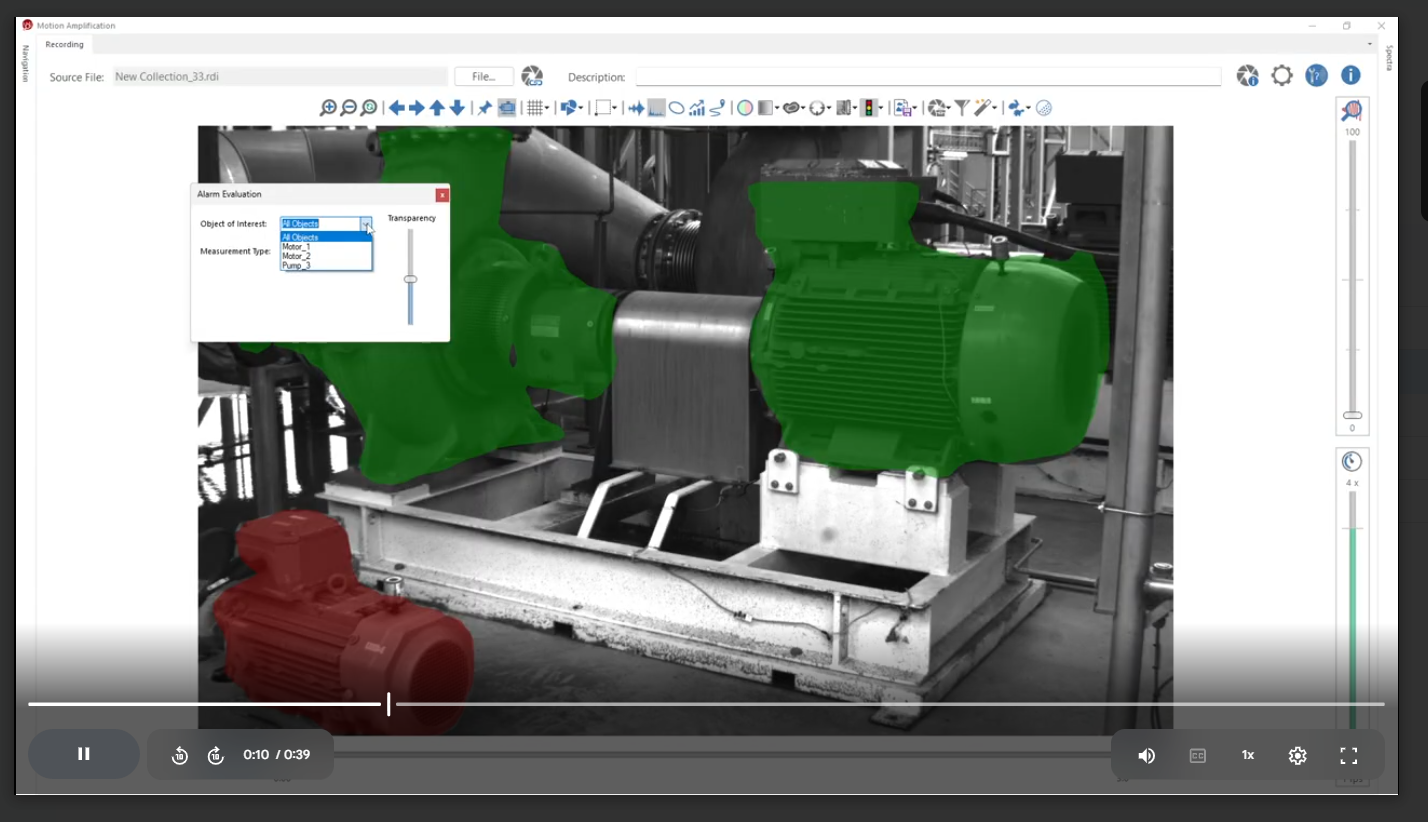This screenshot has height=822, width=1428.
Task: Click the grid overlay toolbar icon
Action: 536,107
